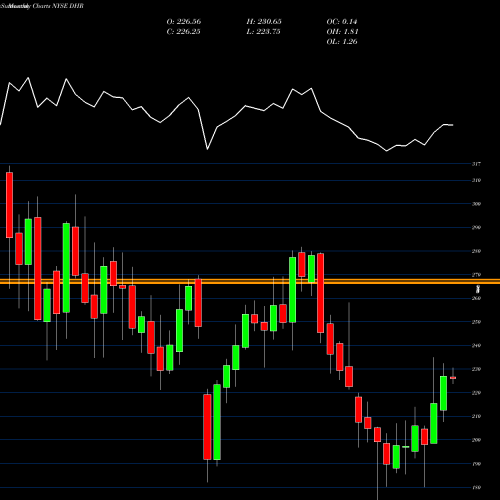The height and width of the screenshot is (500, 500).
Task: Select the 190 price axis label
Action: [476, 464]
